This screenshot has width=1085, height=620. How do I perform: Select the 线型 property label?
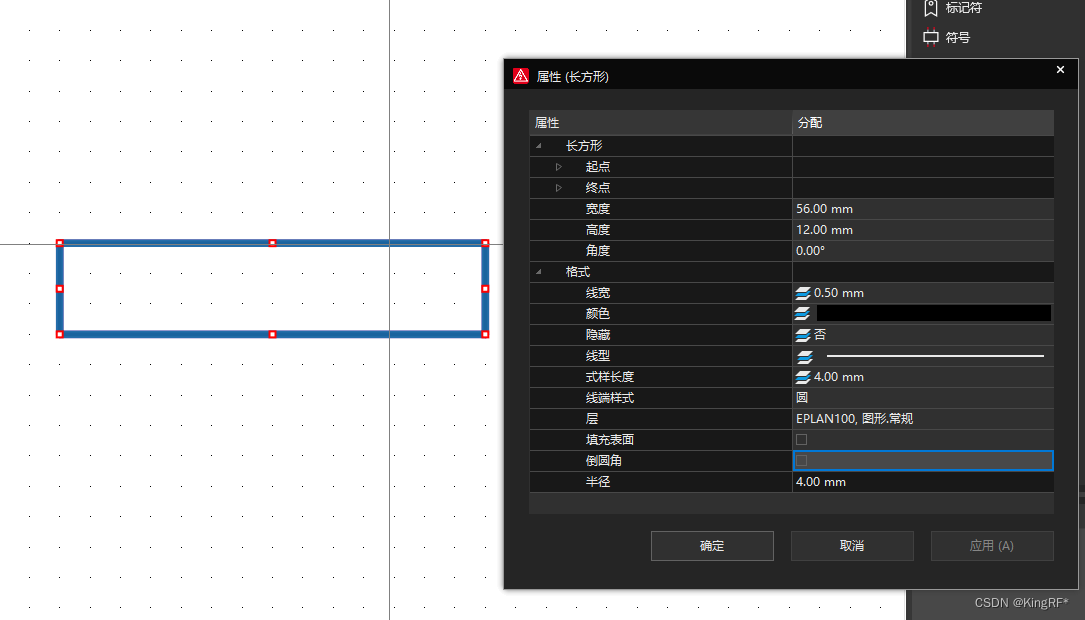click(598, 356)
